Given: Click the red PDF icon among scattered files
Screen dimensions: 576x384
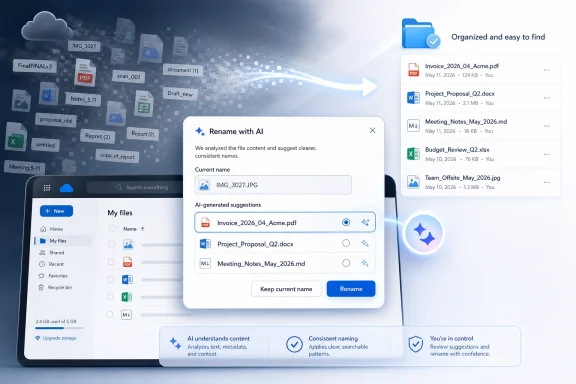Looking at the screenshot, I should coord(85,72).
